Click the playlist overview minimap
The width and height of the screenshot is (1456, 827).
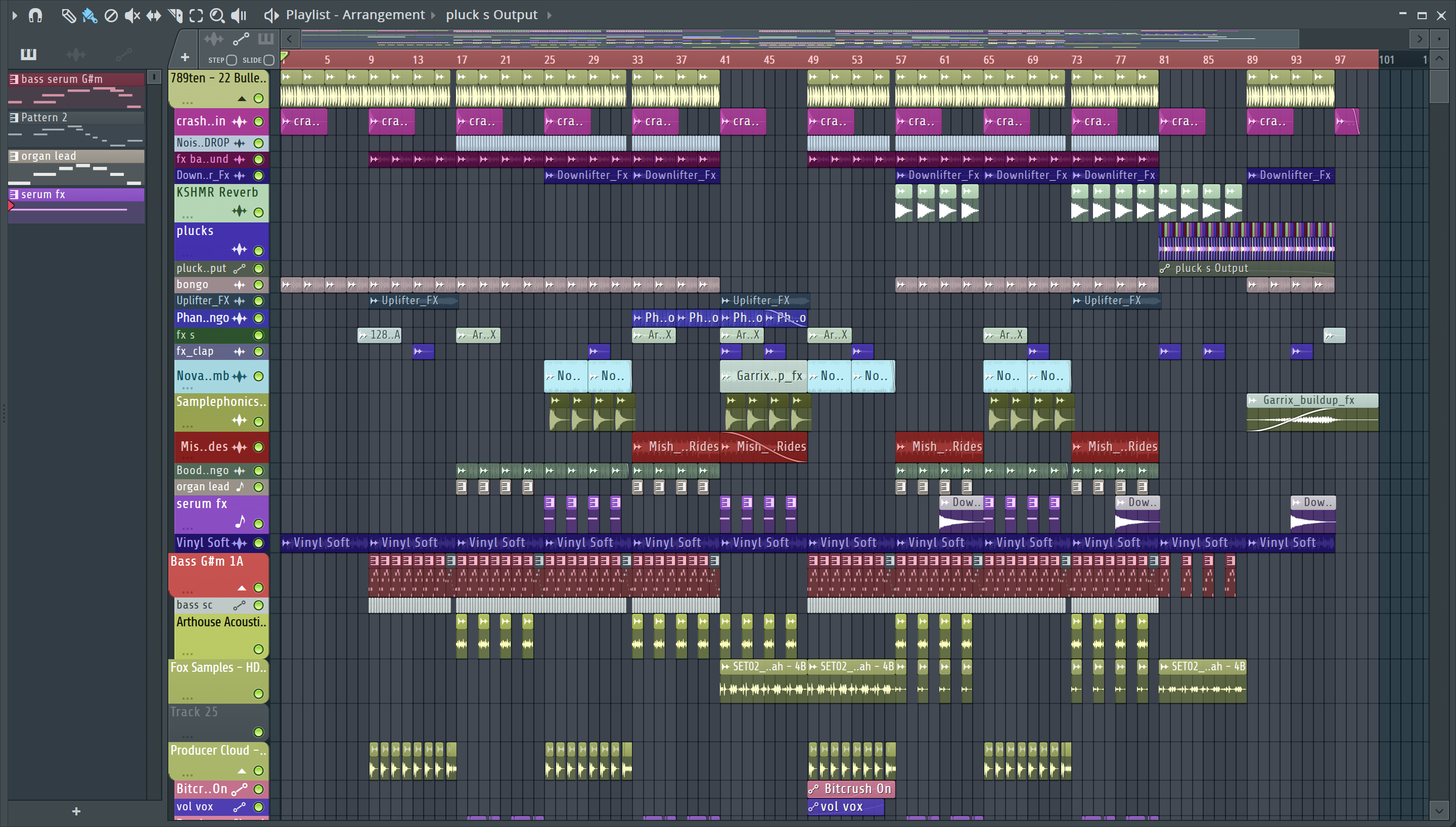800,39
